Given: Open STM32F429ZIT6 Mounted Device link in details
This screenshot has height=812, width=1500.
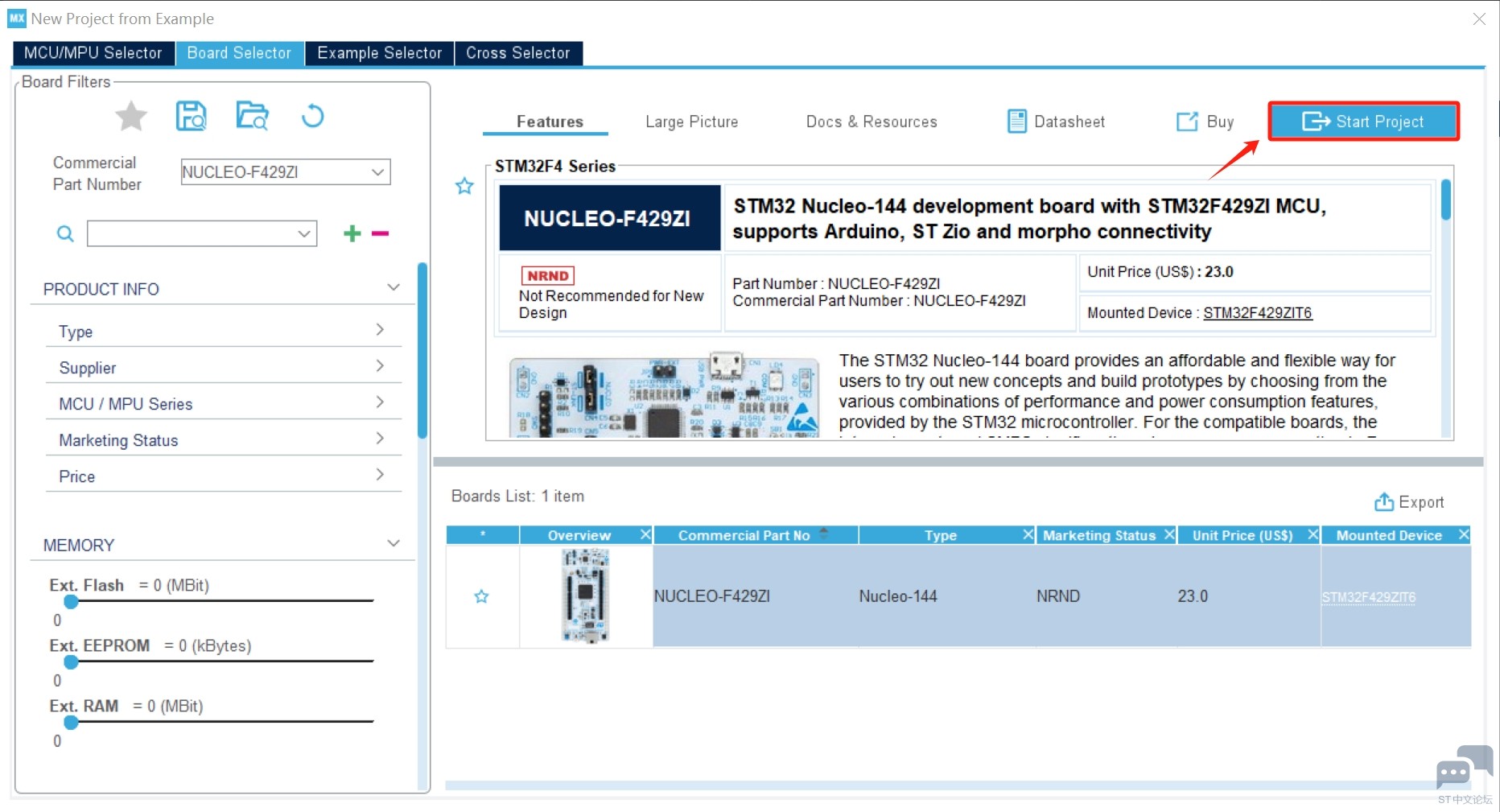Looking at the screenshot, I should [1257, 313].
